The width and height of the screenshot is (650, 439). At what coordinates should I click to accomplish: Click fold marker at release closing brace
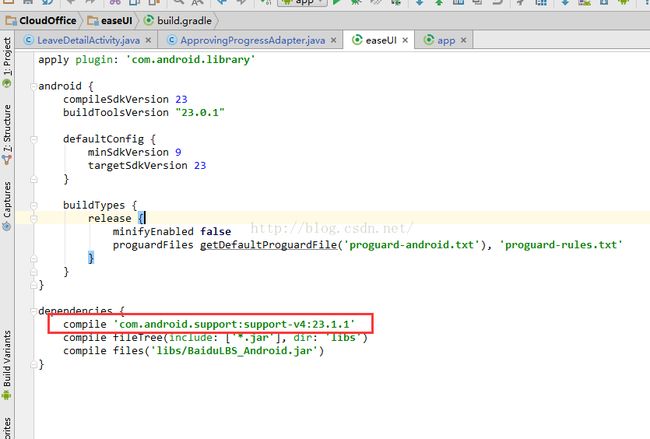[x=34, y=258]
